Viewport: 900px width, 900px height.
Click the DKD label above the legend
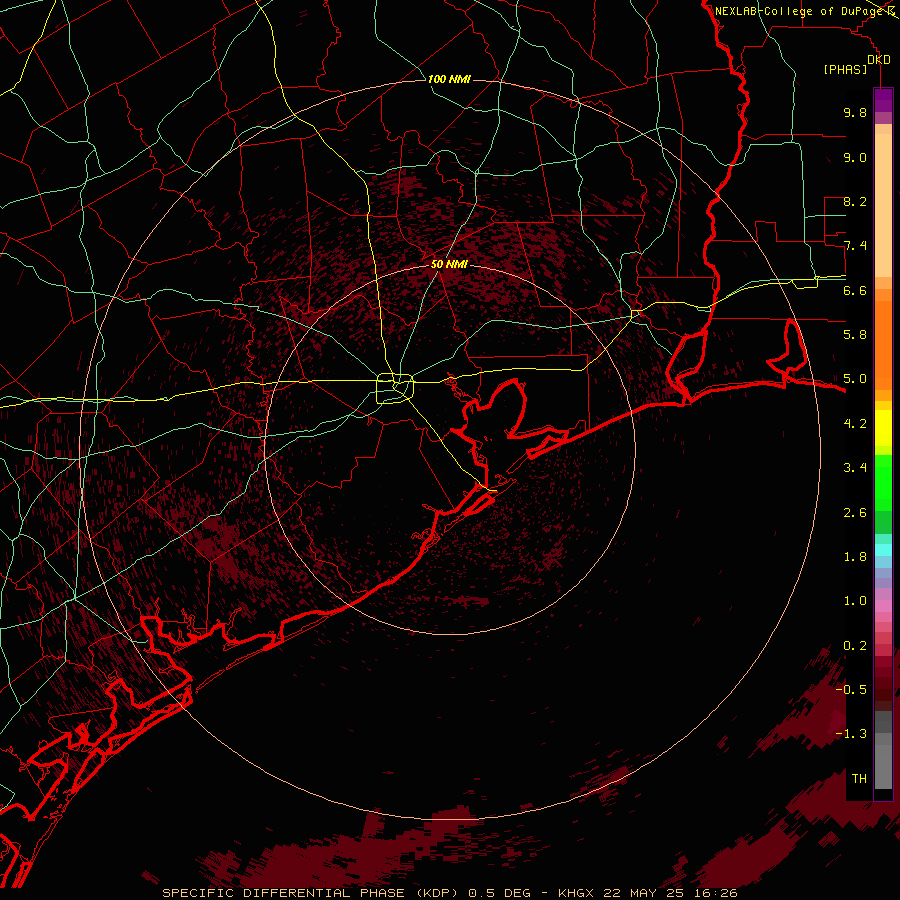tap(879, 60)
